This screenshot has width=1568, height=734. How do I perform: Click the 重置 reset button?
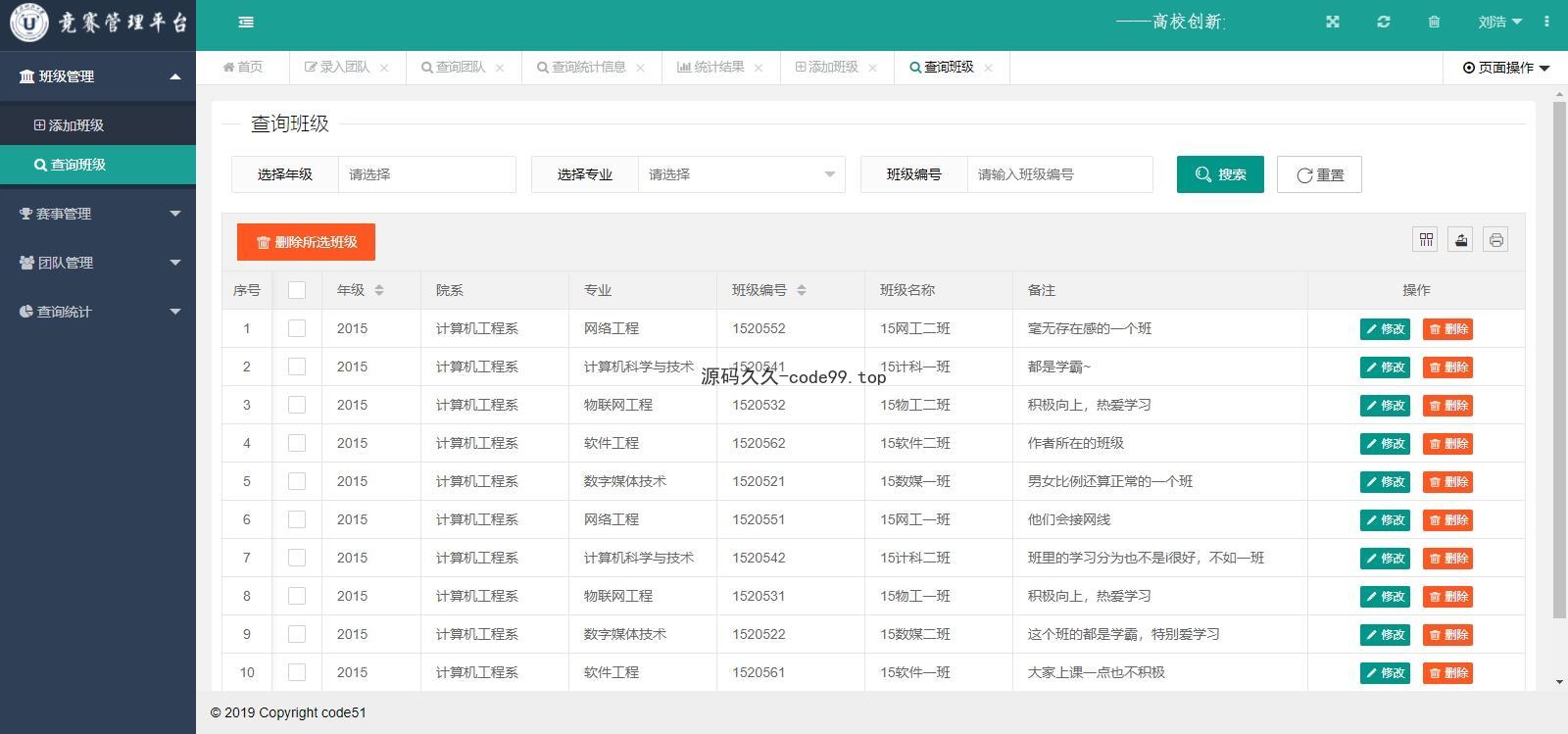1319,174
